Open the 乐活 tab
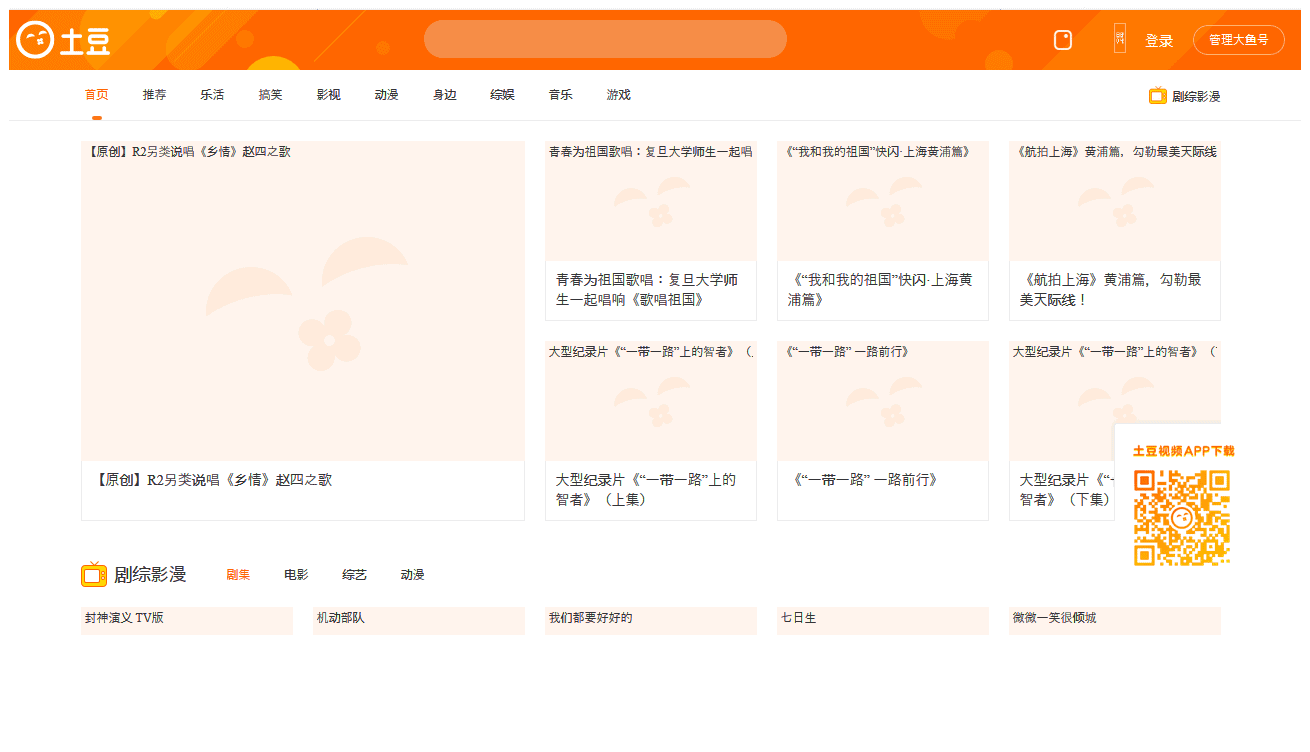1310x752 pixels. point(212,95)
